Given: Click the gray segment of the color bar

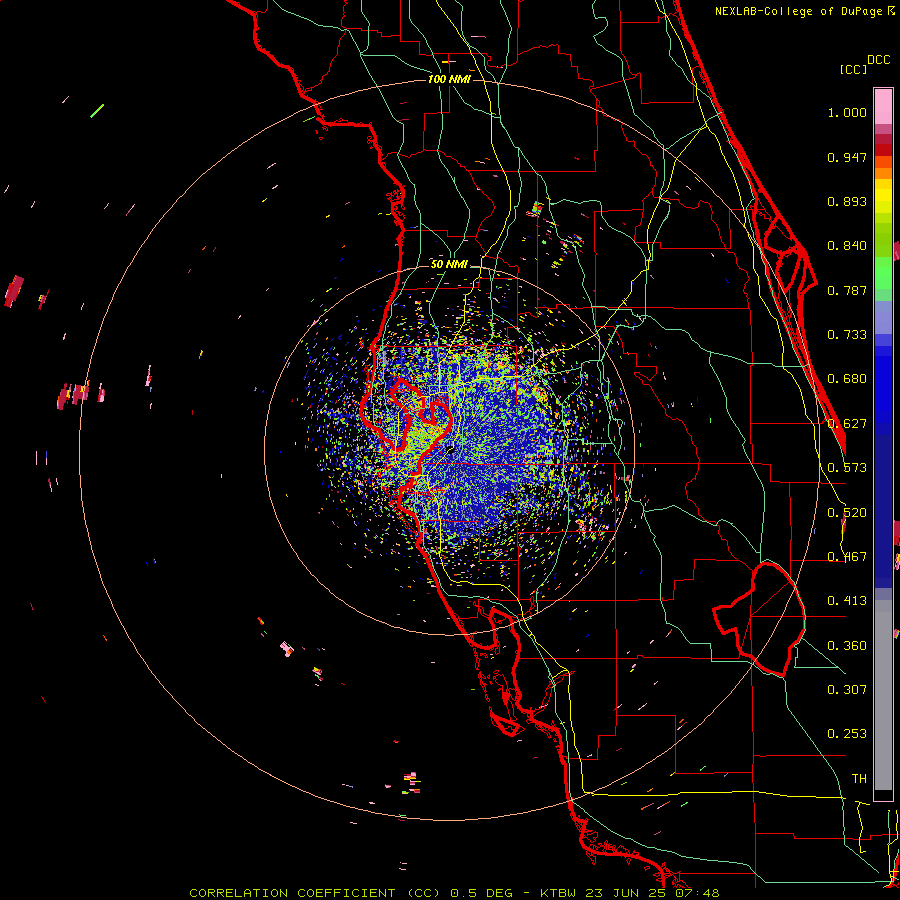Looking at the screenshot, I should (x=883, y=695).
